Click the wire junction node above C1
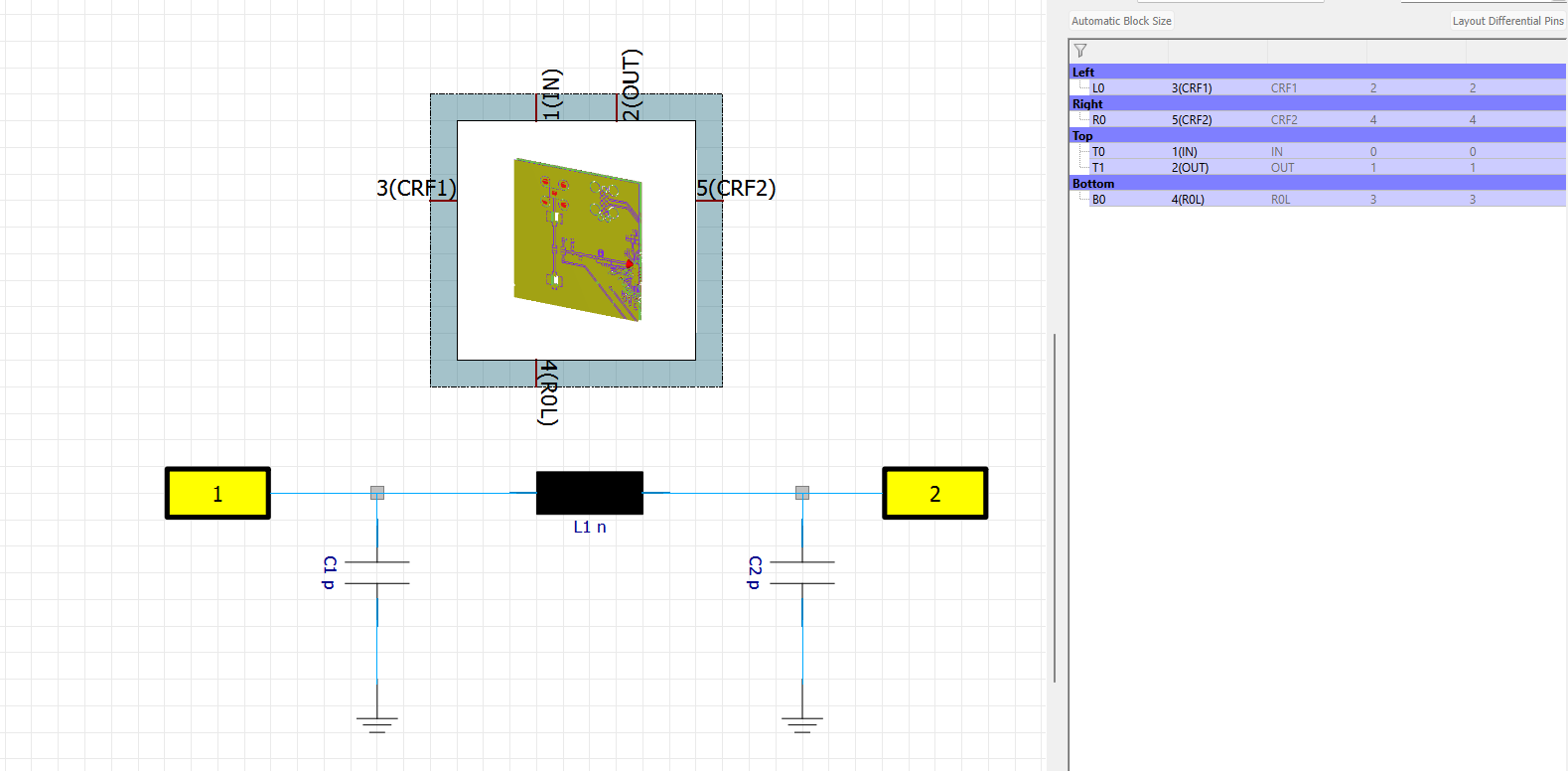 tap(377, 493)
